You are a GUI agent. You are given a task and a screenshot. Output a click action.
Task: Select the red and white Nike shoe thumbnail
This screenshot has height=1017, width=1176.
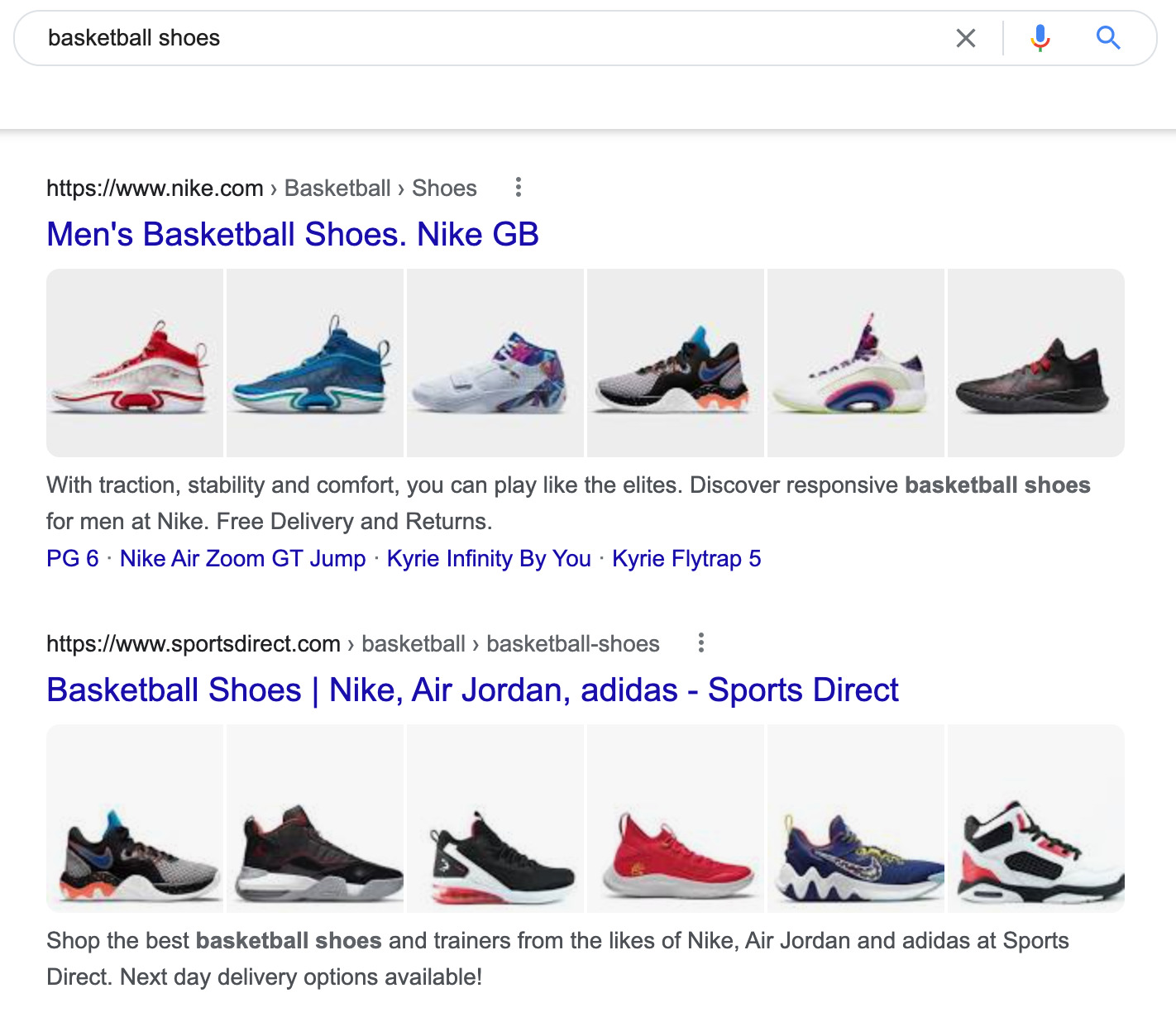pyautogui.click(x=135, y=363)
